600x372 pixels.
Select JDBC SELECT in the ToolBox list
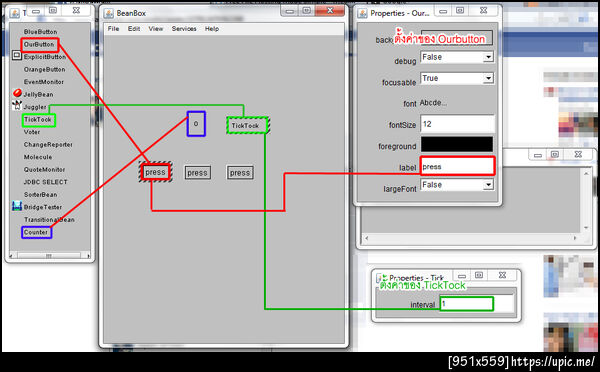(x=46, y=182)
